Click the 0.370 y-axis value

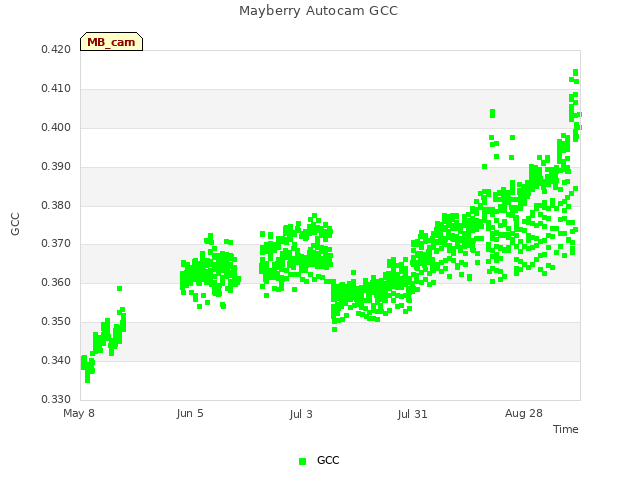tap(56, 243)
